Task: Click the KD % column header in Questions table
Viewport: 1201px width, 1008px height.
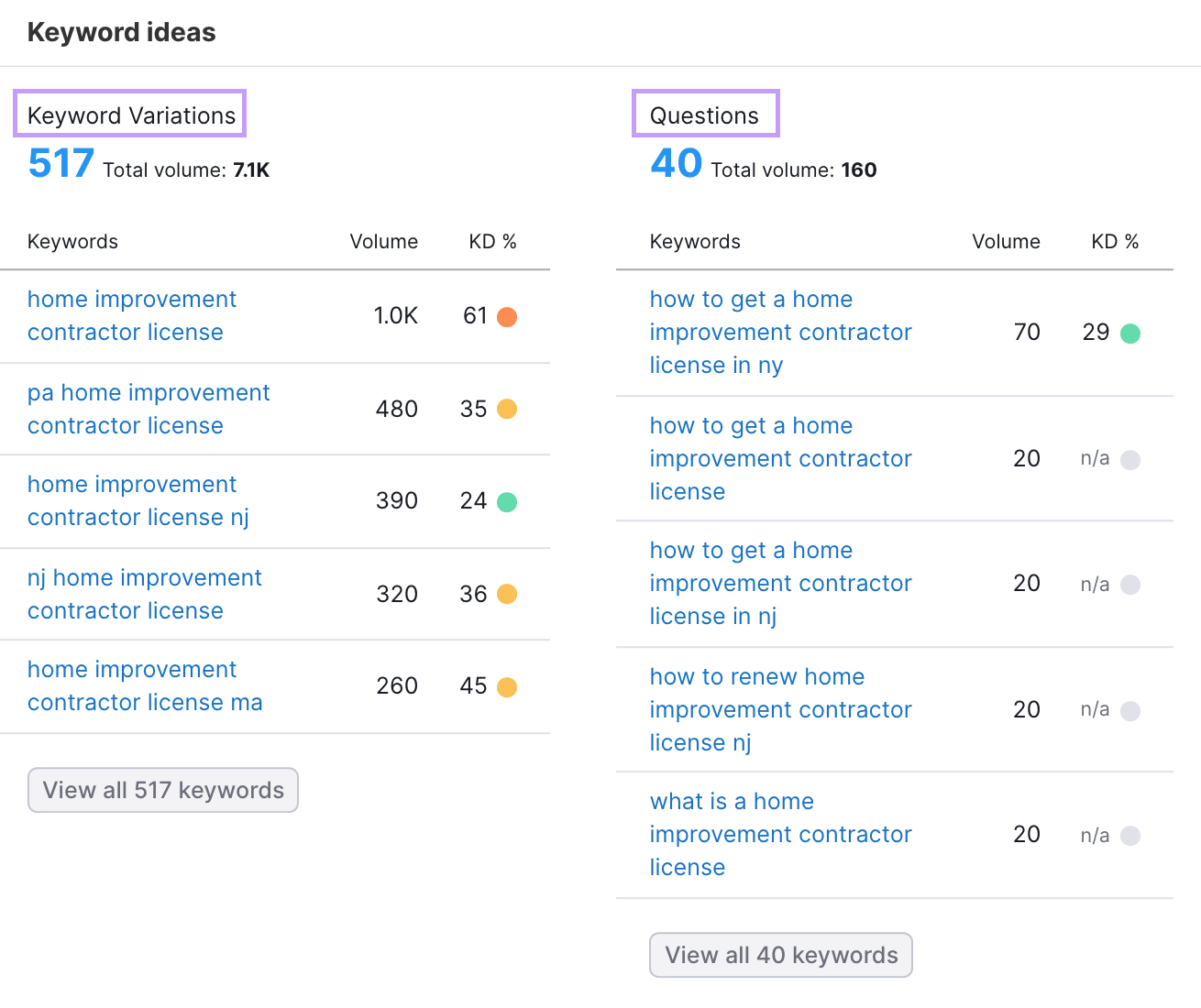Action: [1115, 241]
